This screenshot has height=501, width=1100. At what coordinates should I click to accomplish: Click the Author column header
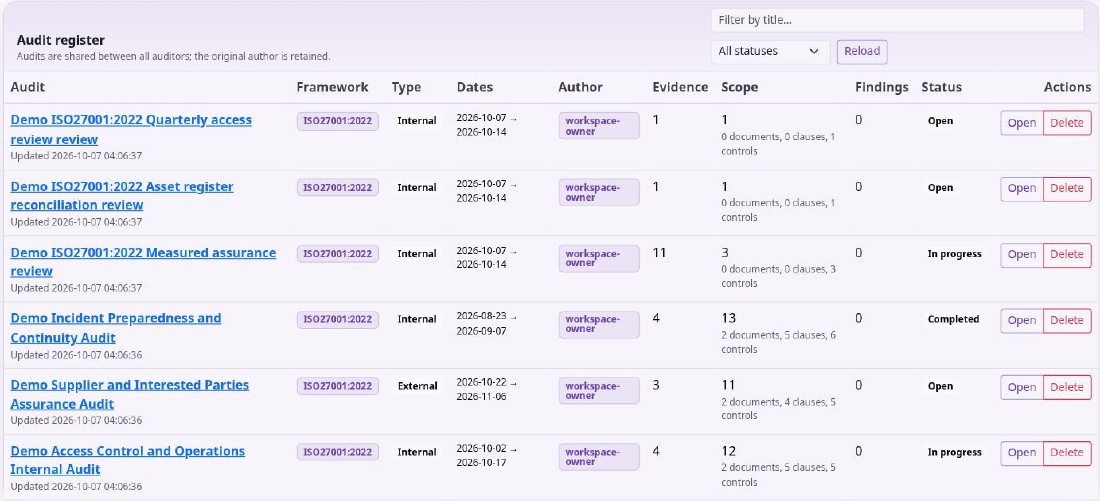point(580,87)
